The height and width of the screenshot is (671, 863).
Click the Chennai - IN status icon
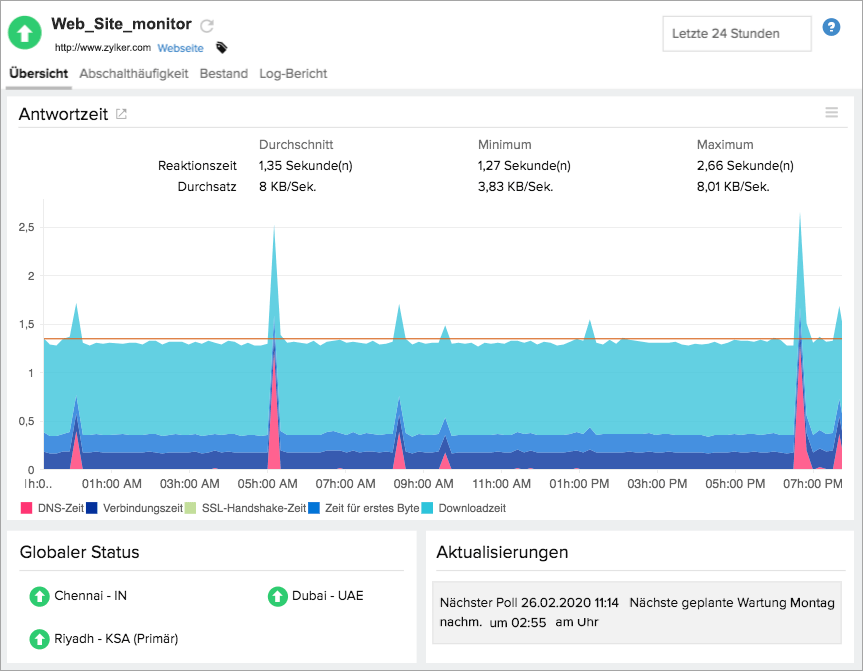point(39,596)
